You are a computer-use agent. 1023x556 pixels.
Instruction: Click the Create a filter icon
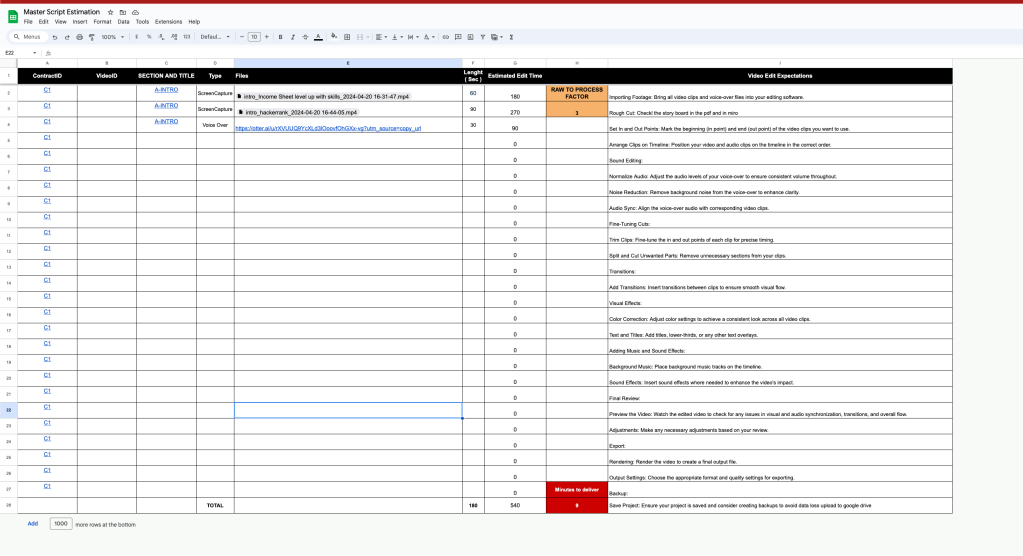tap(483, 37)
